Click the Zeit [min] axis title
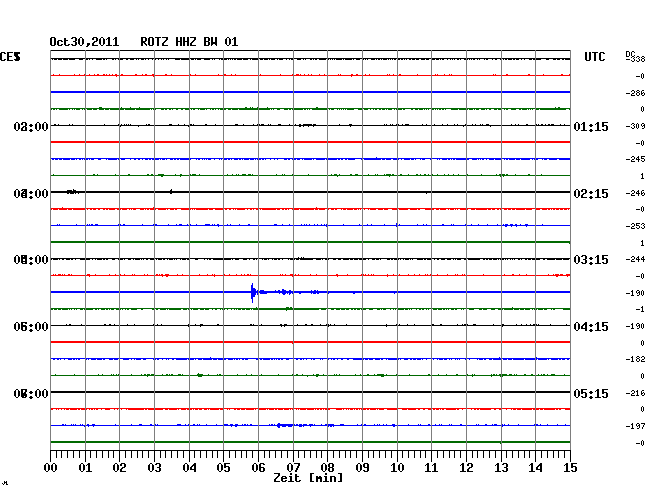The height and width of the screenshot is (494, 650). [x=308, y=478]
